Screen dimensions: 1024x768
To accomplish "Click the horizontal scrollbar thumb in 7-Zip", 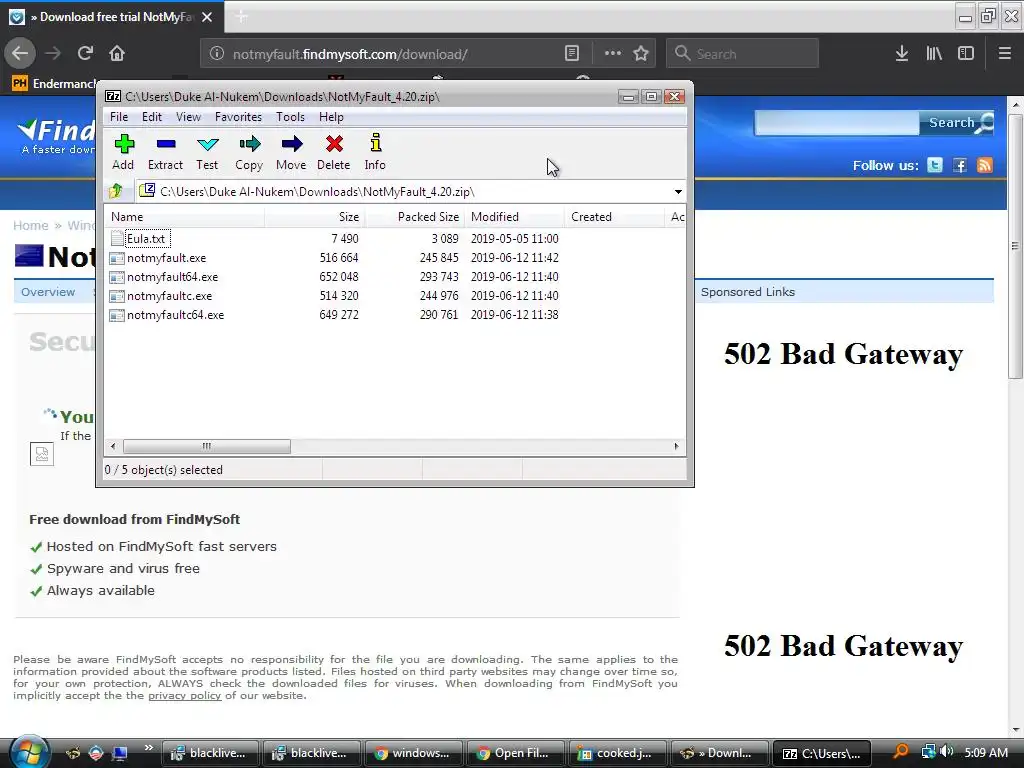I will pyautogui.click(x=206, y=447).
